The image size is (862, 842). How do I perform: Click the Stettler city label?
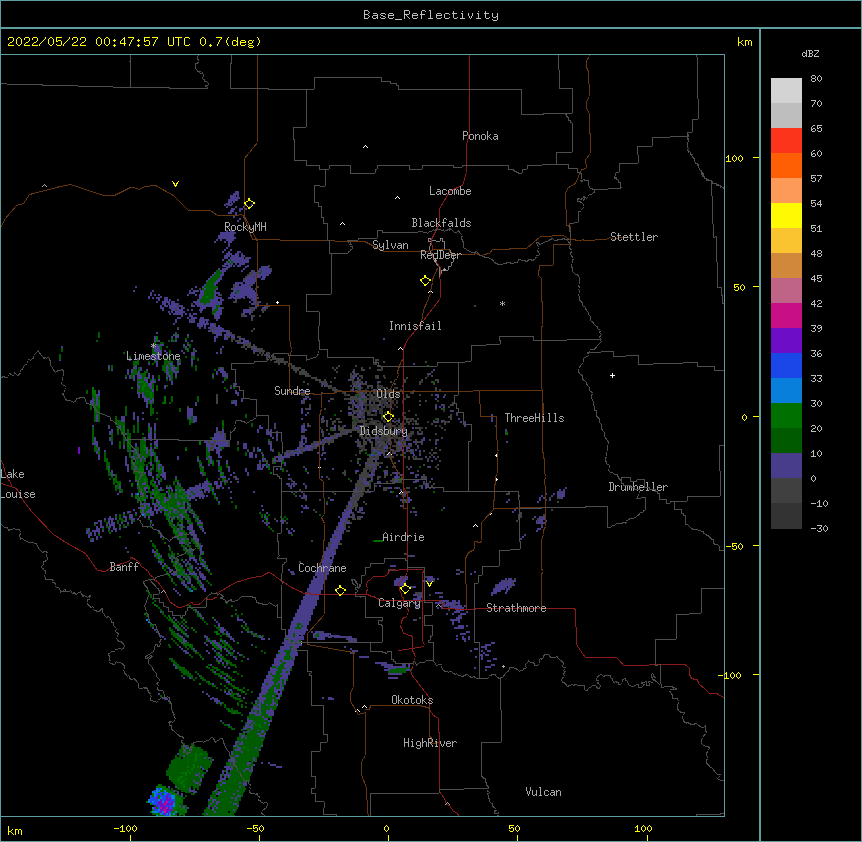click(x=634, y=237)
